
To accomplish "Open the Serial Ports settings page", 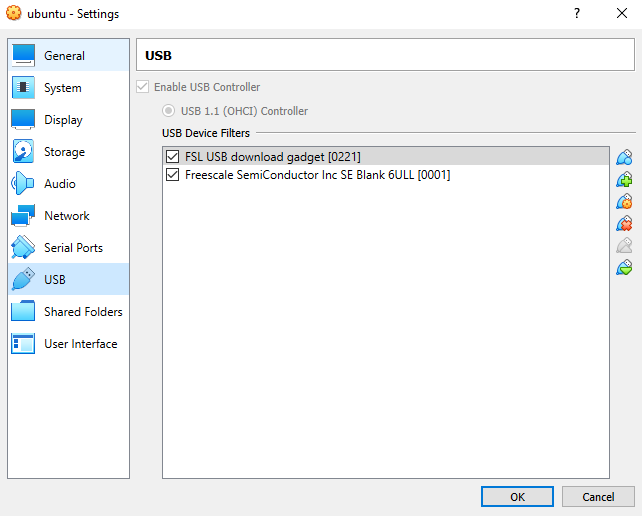I will point(73,248).
